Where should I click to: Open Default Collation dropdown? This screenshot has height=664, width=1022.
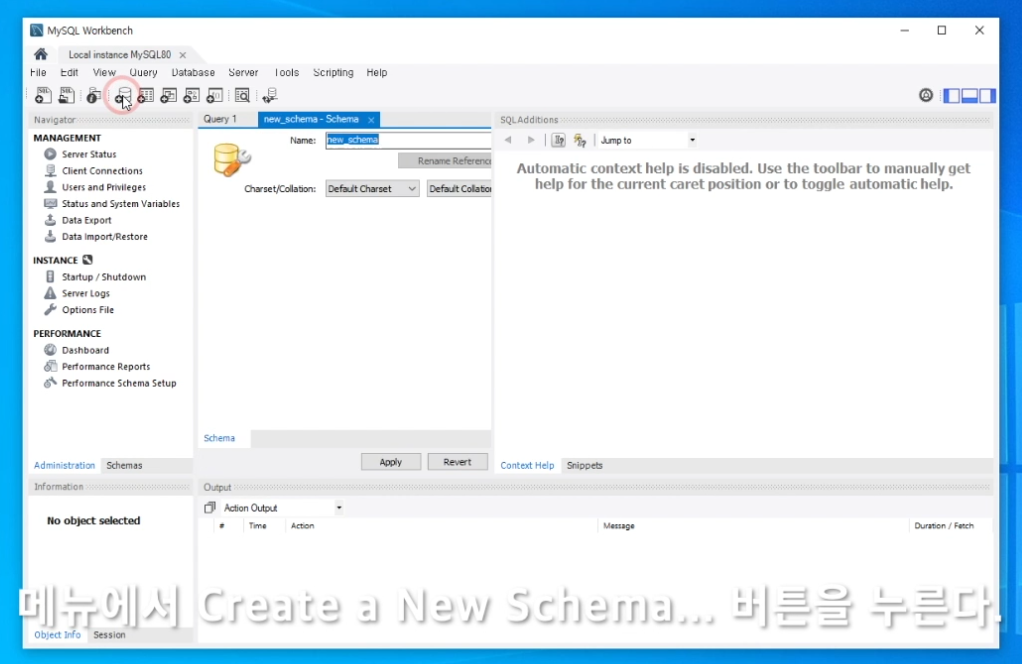pyautogui.click(x=459, y=188)
